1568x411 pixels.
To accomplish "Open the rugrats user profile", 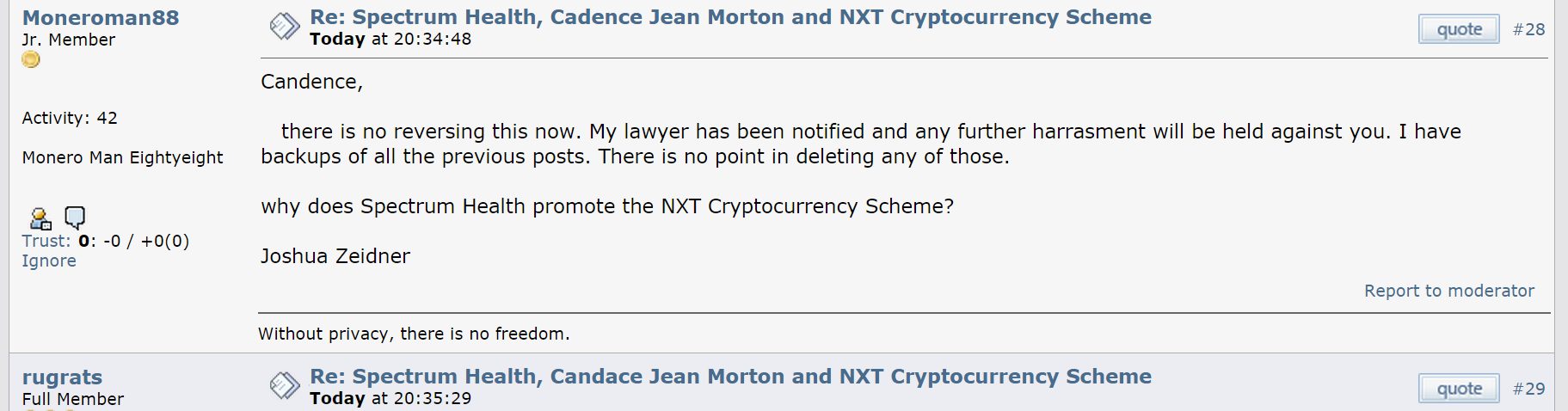I will (x=62, y=377).
